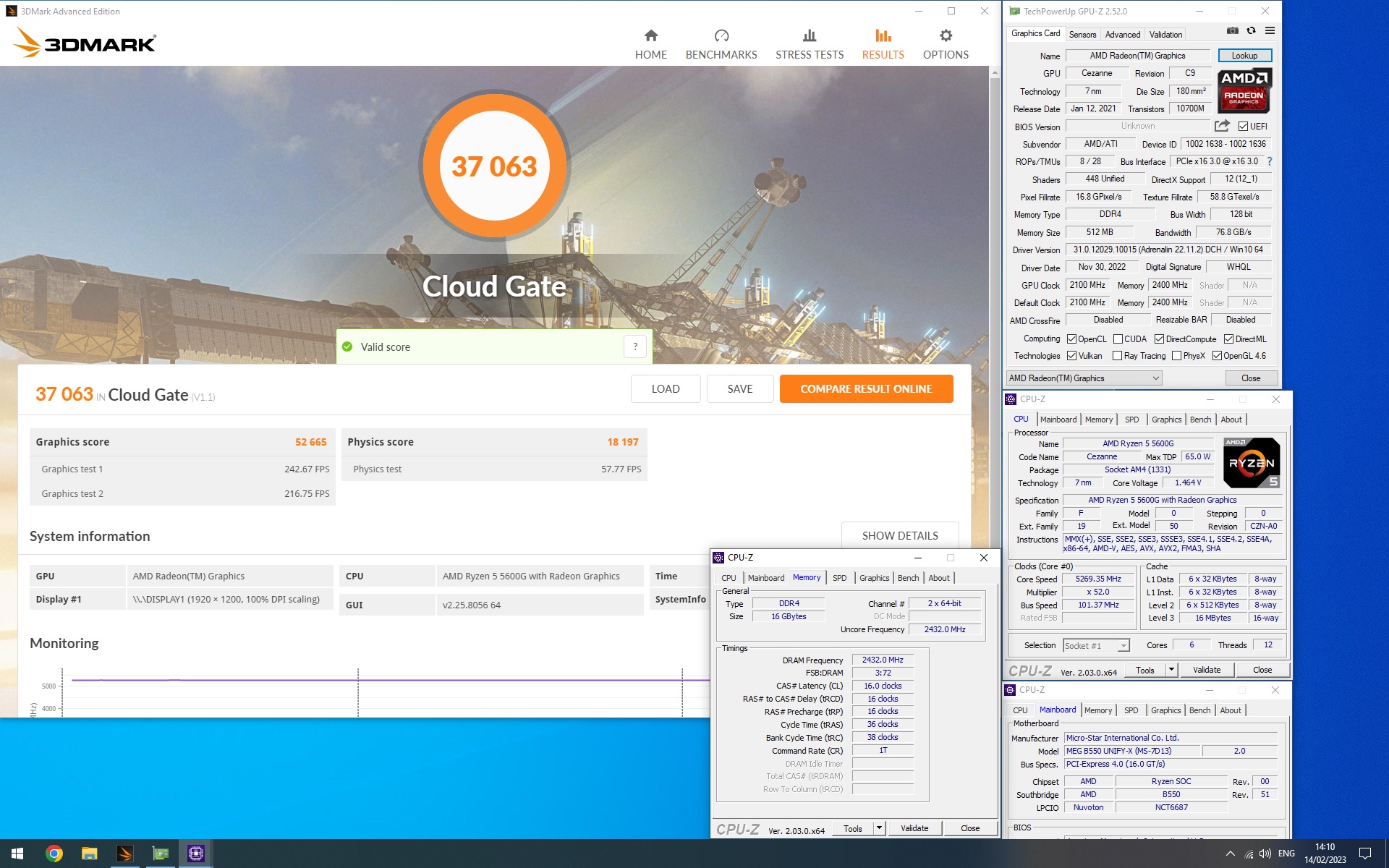Click Validate in CPU-Z Memory window
Image resolution: width=1389 pixels, height=868 pixels.
coord(914,828)
